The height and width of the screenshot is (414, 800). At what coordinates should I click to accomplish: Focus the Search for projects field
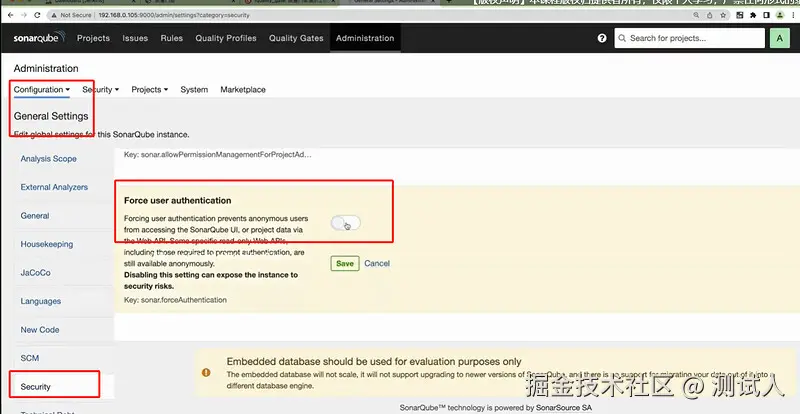click(690, 38)
